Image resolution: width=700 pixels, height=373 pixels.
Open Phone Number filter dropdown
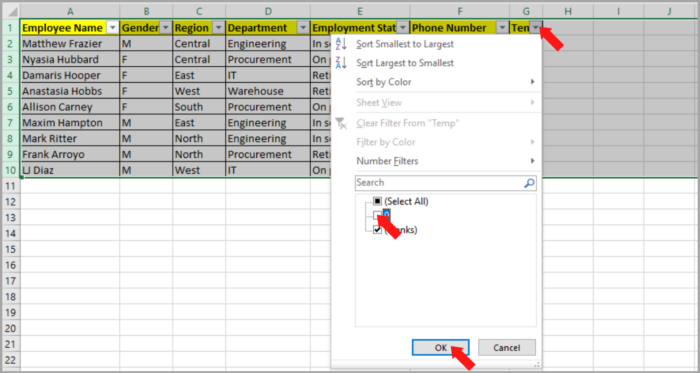pos(503,28)
